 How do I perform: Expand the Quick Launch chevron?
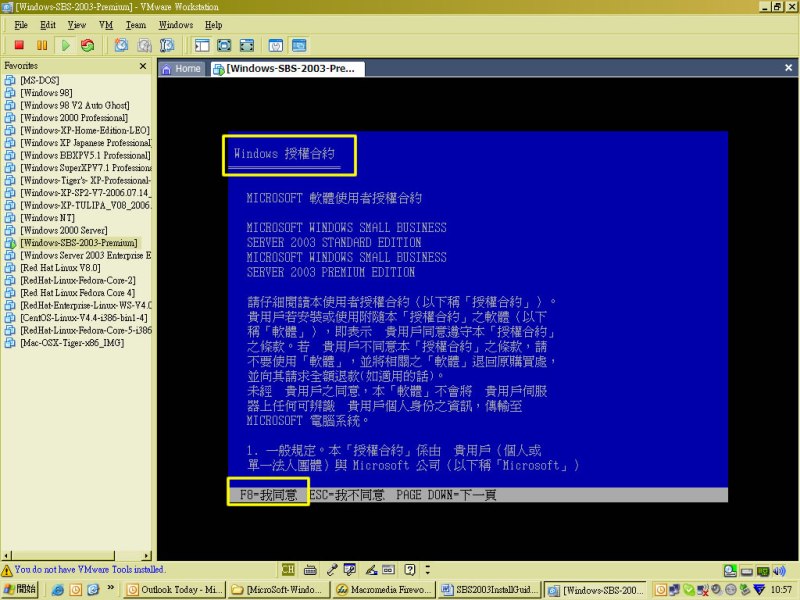point(111,588)
